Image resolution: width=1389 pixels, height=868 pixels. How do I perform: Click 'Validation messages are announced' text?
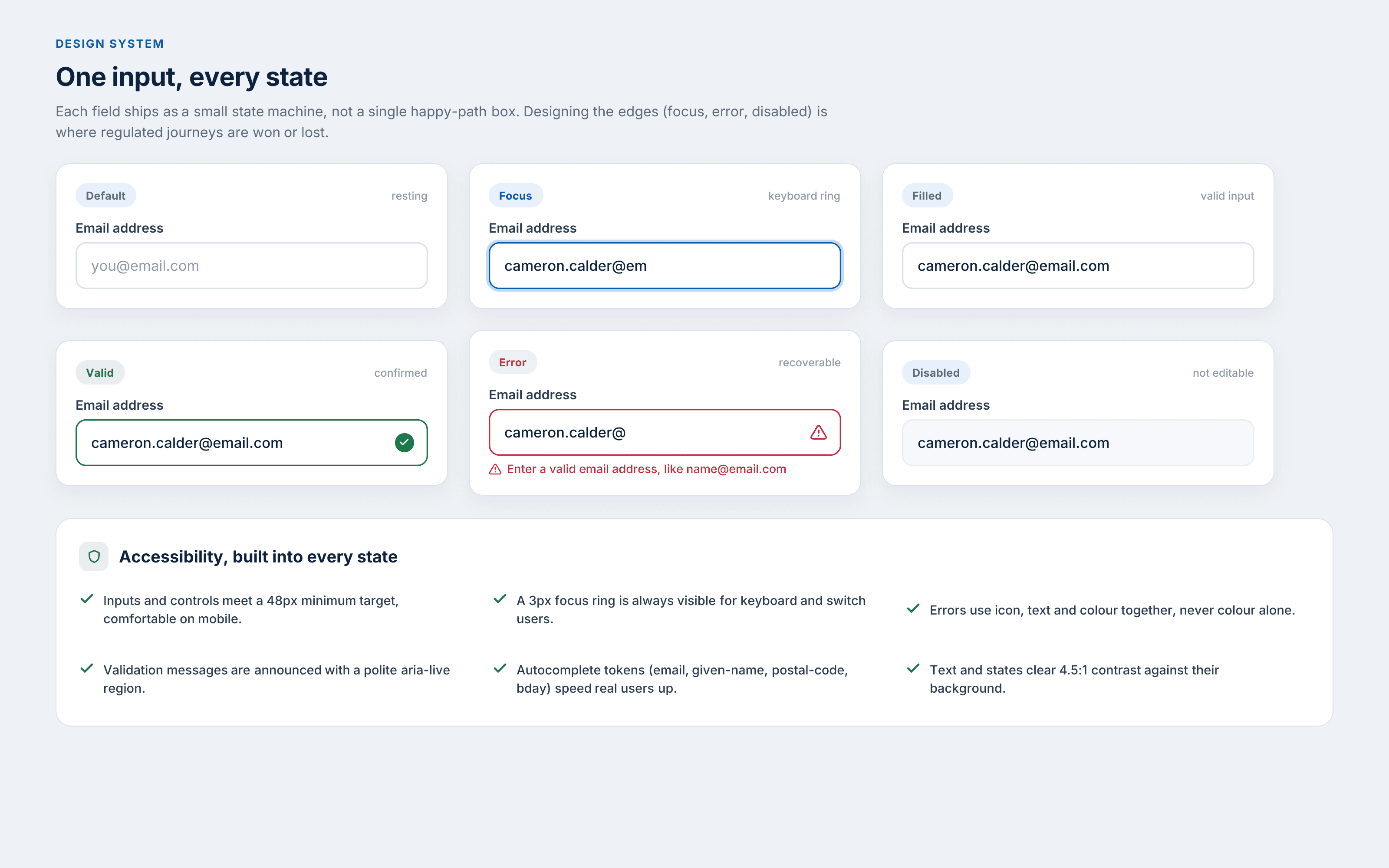click(276, 678)
